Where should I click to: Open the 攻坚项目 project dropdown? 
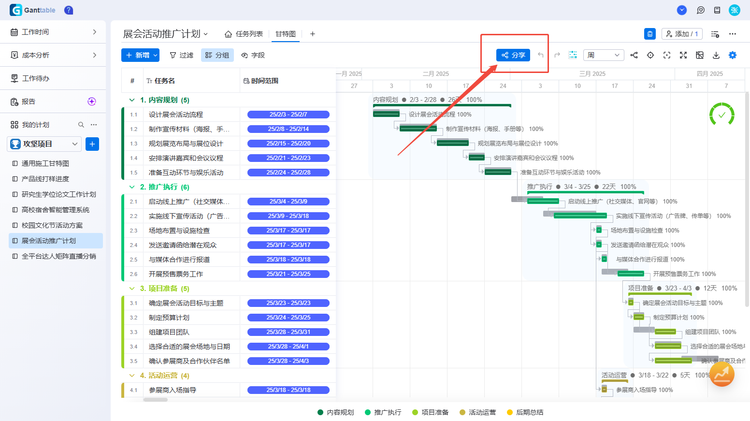coord(44,144)
